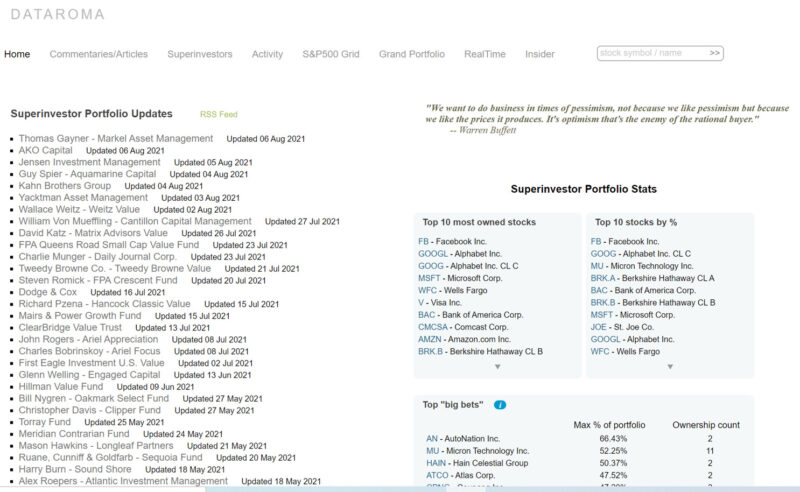
Task: Go to the S&P500 Grid page
Action: [331, 54]
